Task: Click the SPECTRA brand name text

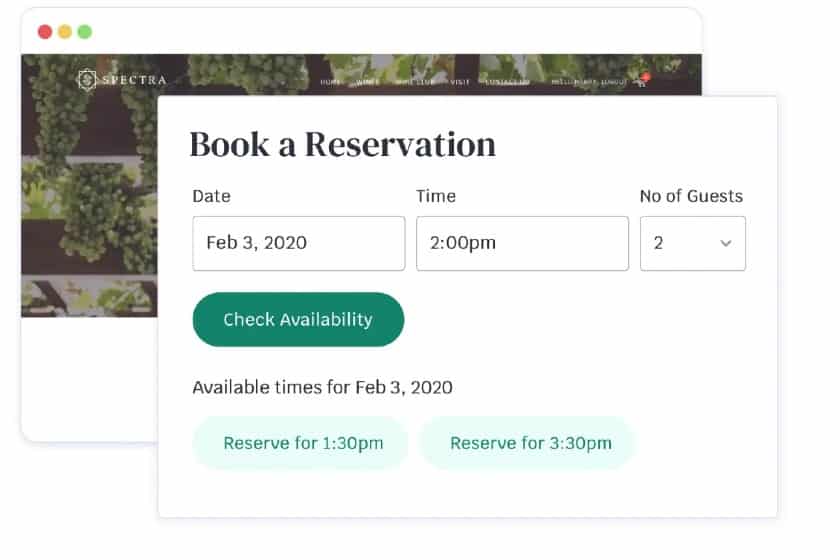Action: [134, 80]
